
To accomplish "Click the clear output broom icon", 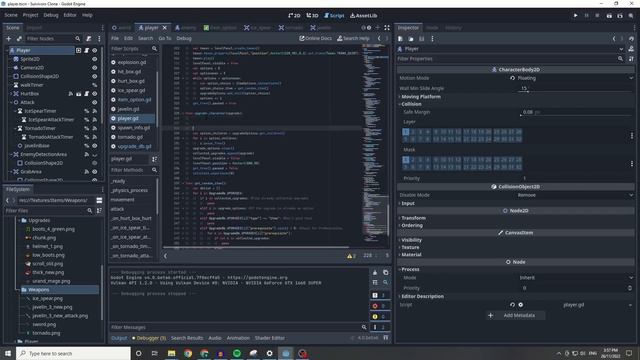I will [375, 272].
